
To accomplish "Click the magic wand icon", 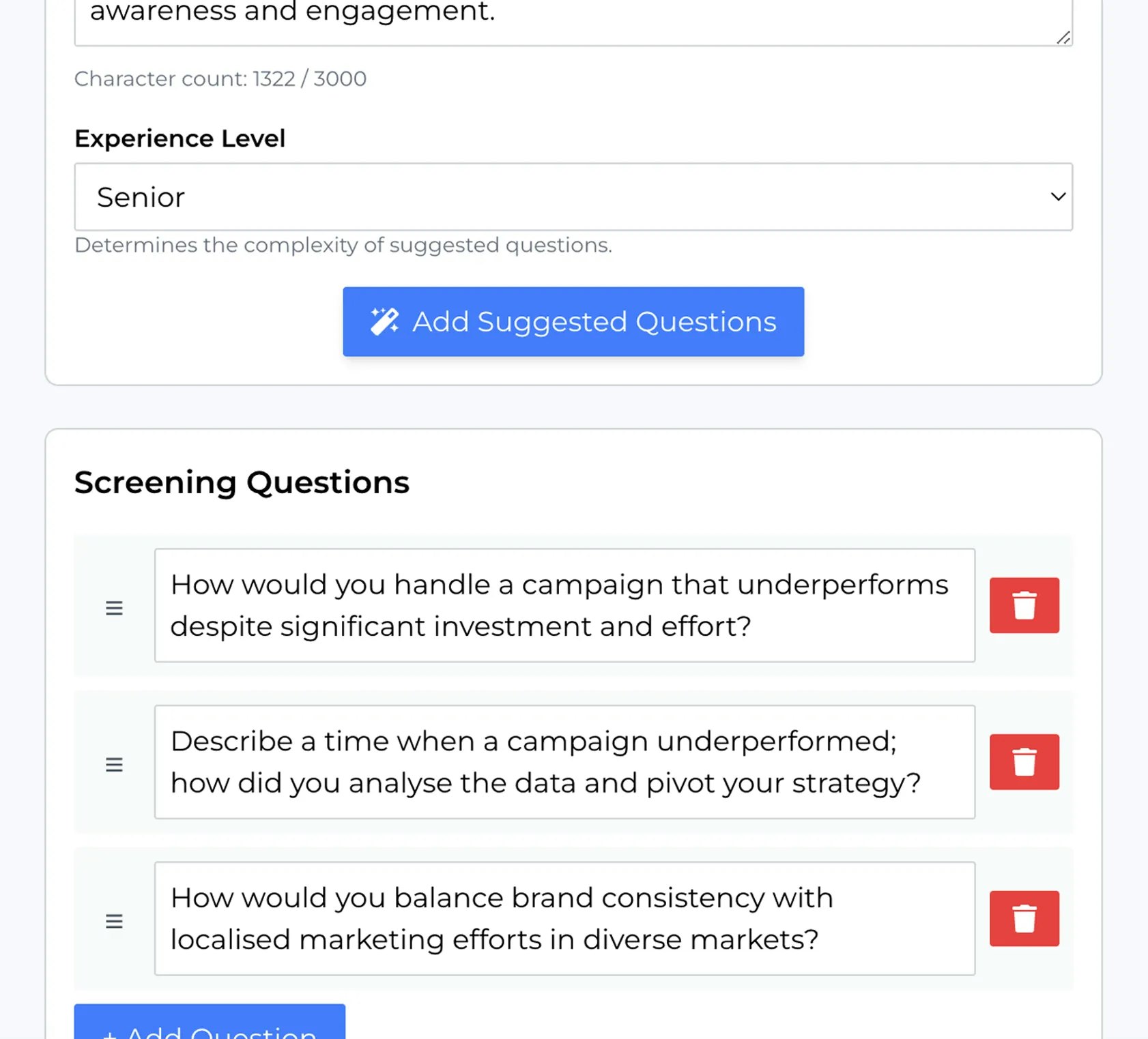I will tap(384, 321).
